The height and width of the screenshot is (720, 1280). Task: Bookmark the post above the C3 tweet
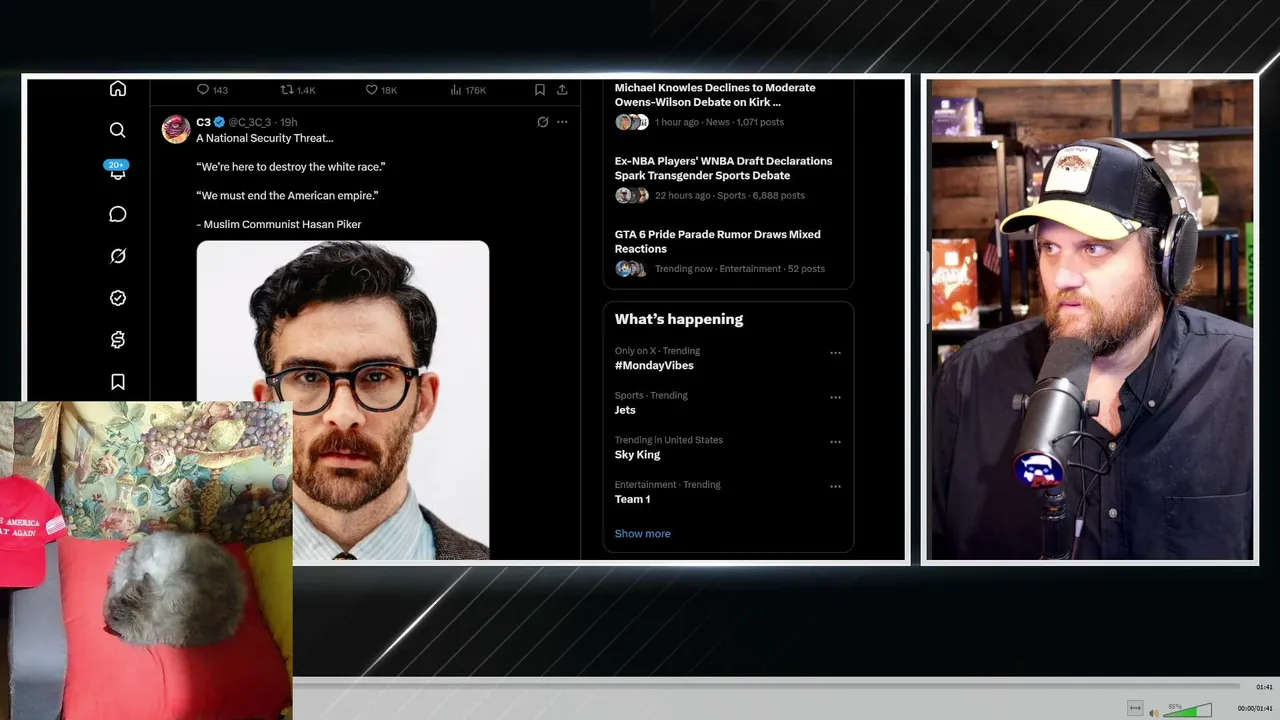[x=540, y=90]
